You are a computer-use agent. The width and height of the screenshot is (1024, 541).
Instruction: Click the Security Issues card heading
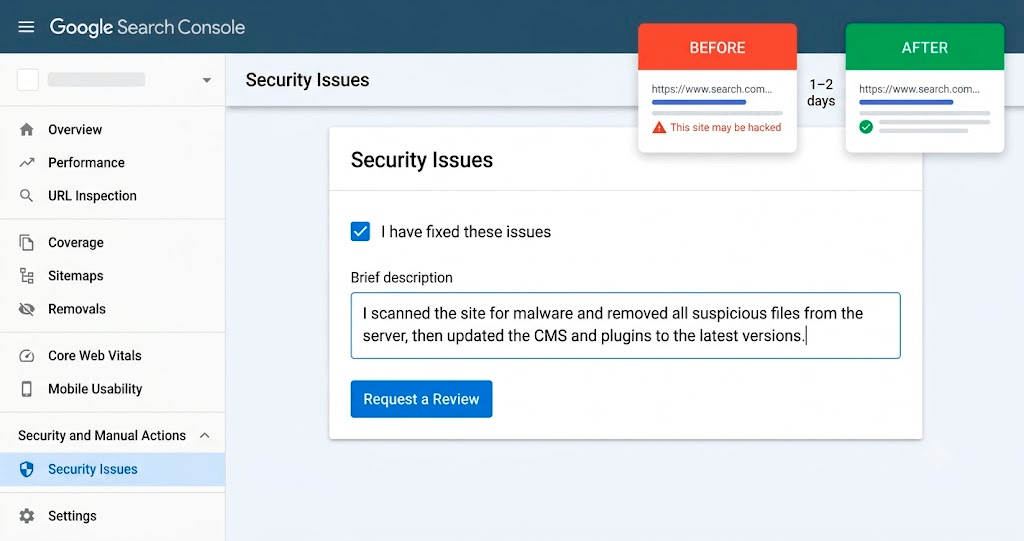(422, 160)
